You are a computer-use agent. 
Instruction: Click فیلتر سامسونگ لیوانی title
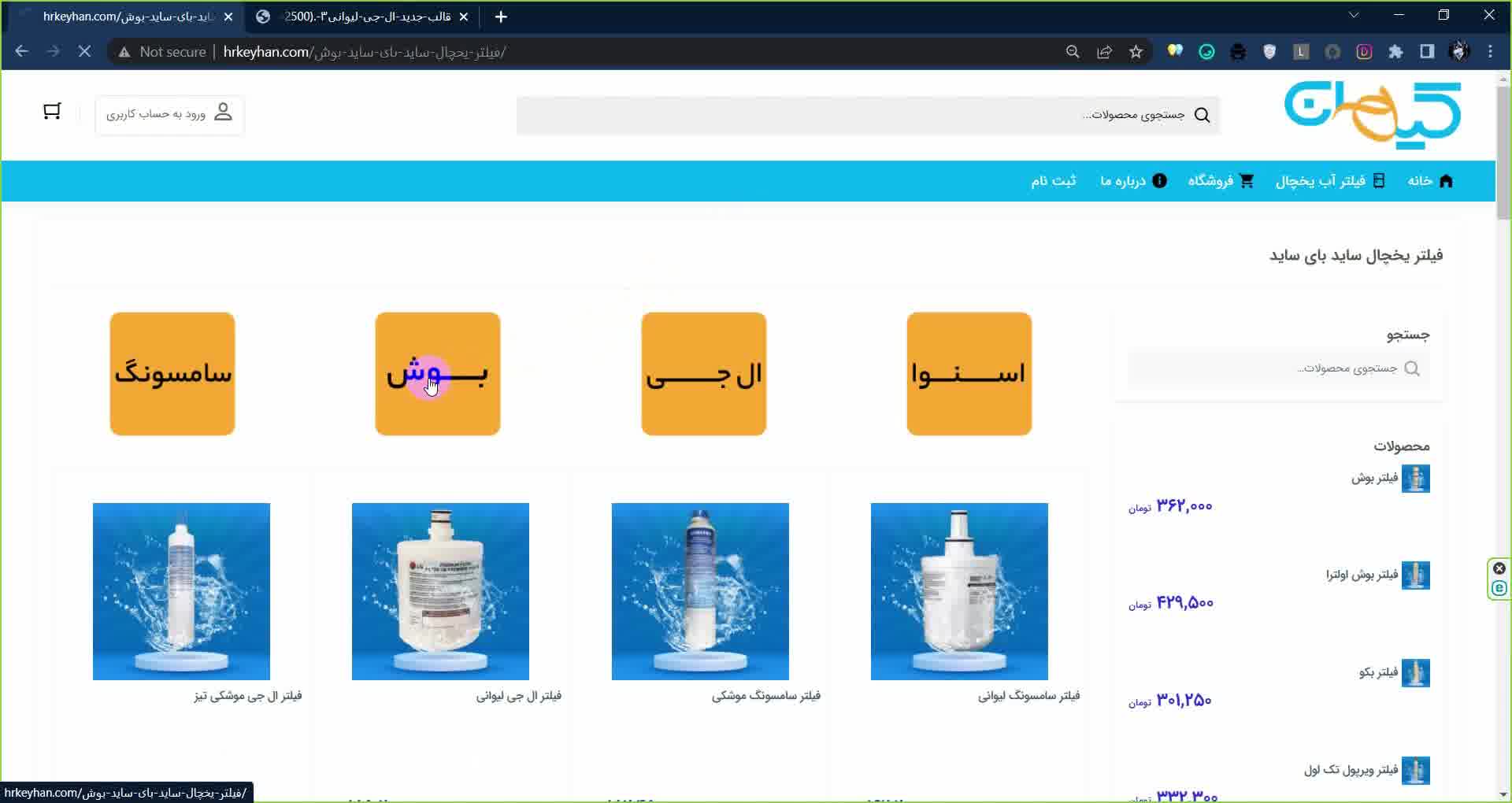coord(1028,696)
